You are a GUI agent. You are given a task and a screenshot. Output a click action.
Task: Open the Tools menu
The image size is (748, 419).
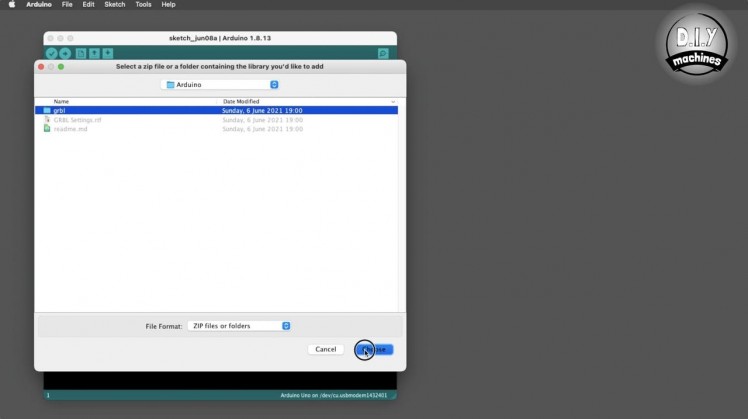143,4
